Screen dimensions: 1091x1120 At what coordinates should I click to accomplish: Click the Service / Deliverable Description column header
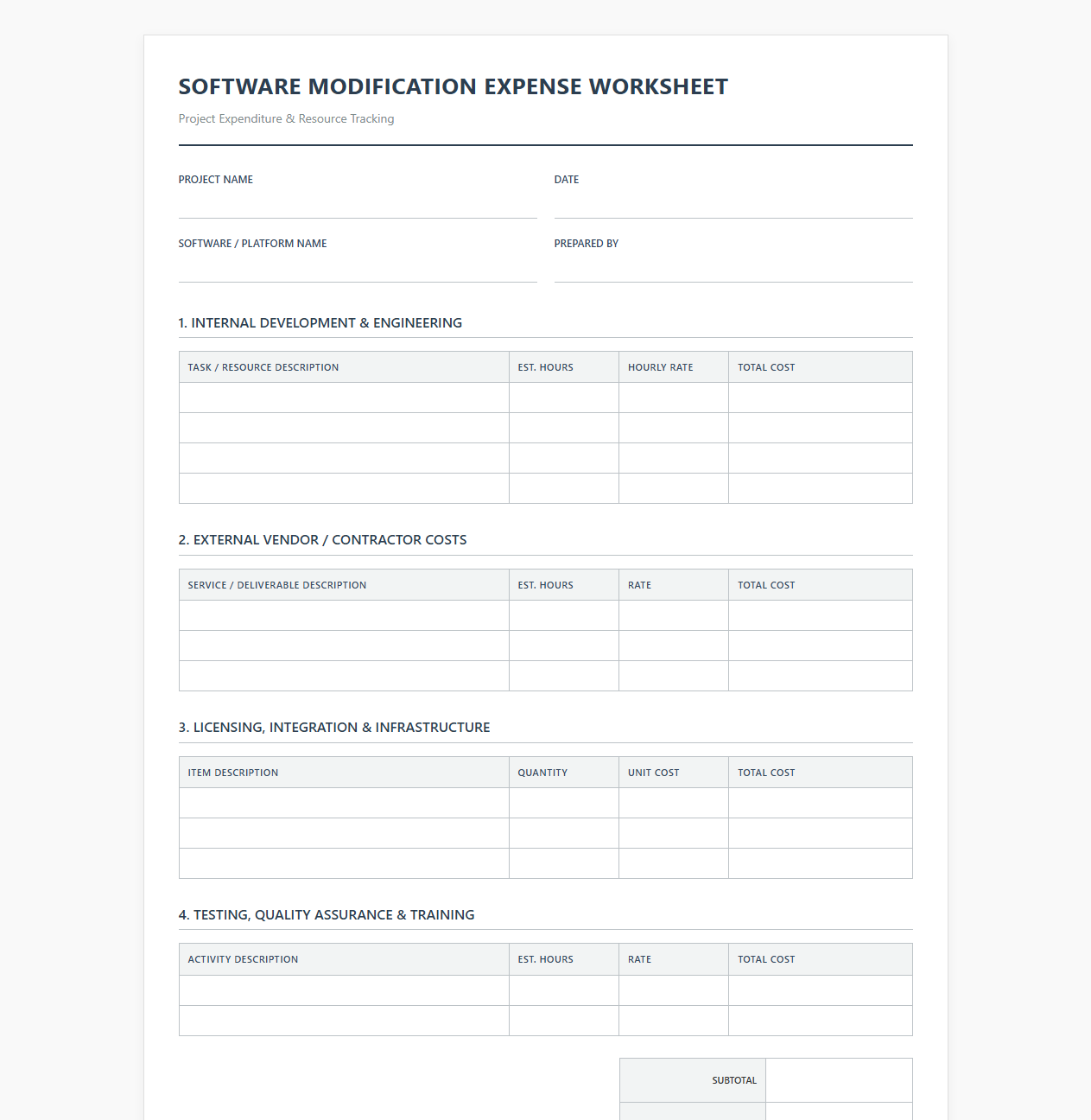344,585
